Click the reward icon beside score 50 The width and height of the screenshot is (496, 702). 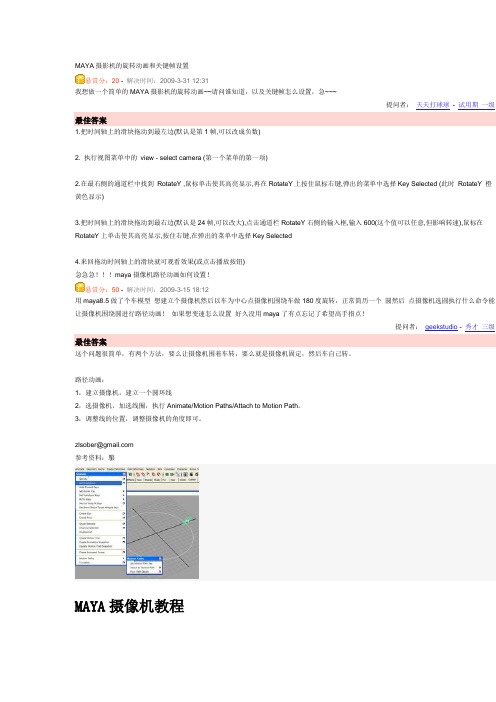pos(80,287)
